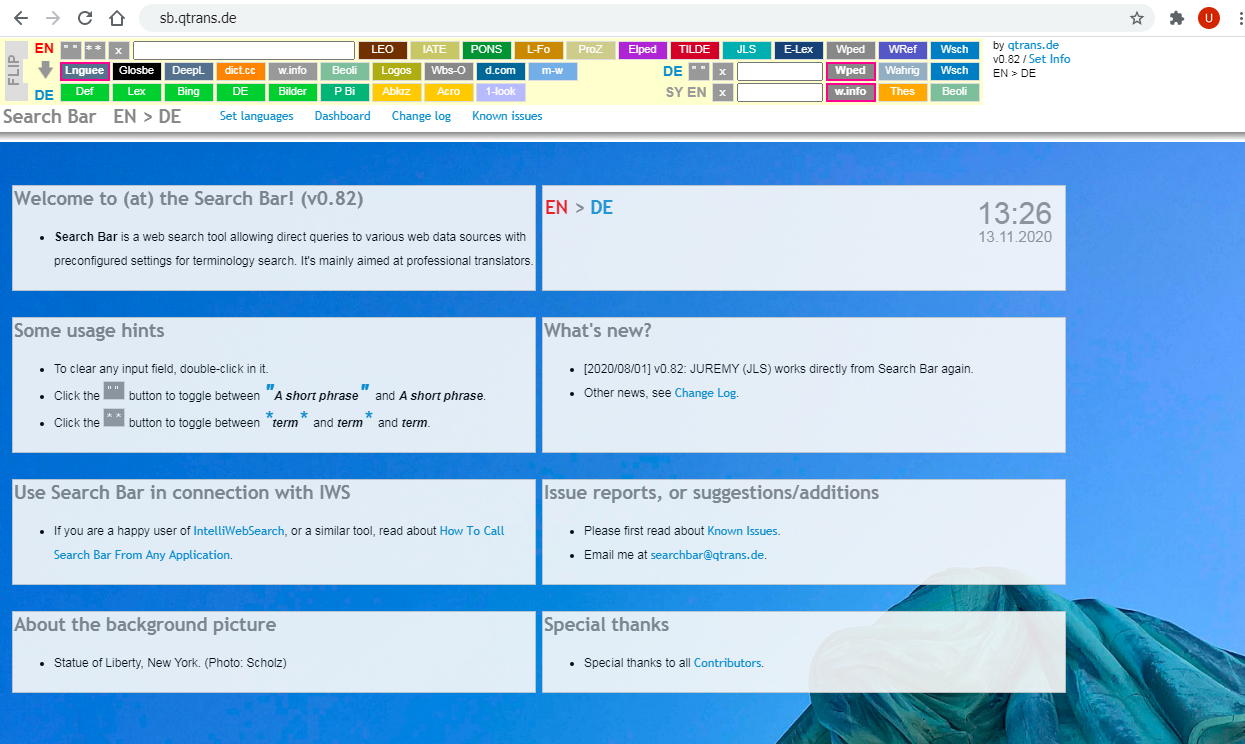Read about Known Issues
Viewport: 1245px width, 744px height.
pyautogui.click(x=506, y=116)
